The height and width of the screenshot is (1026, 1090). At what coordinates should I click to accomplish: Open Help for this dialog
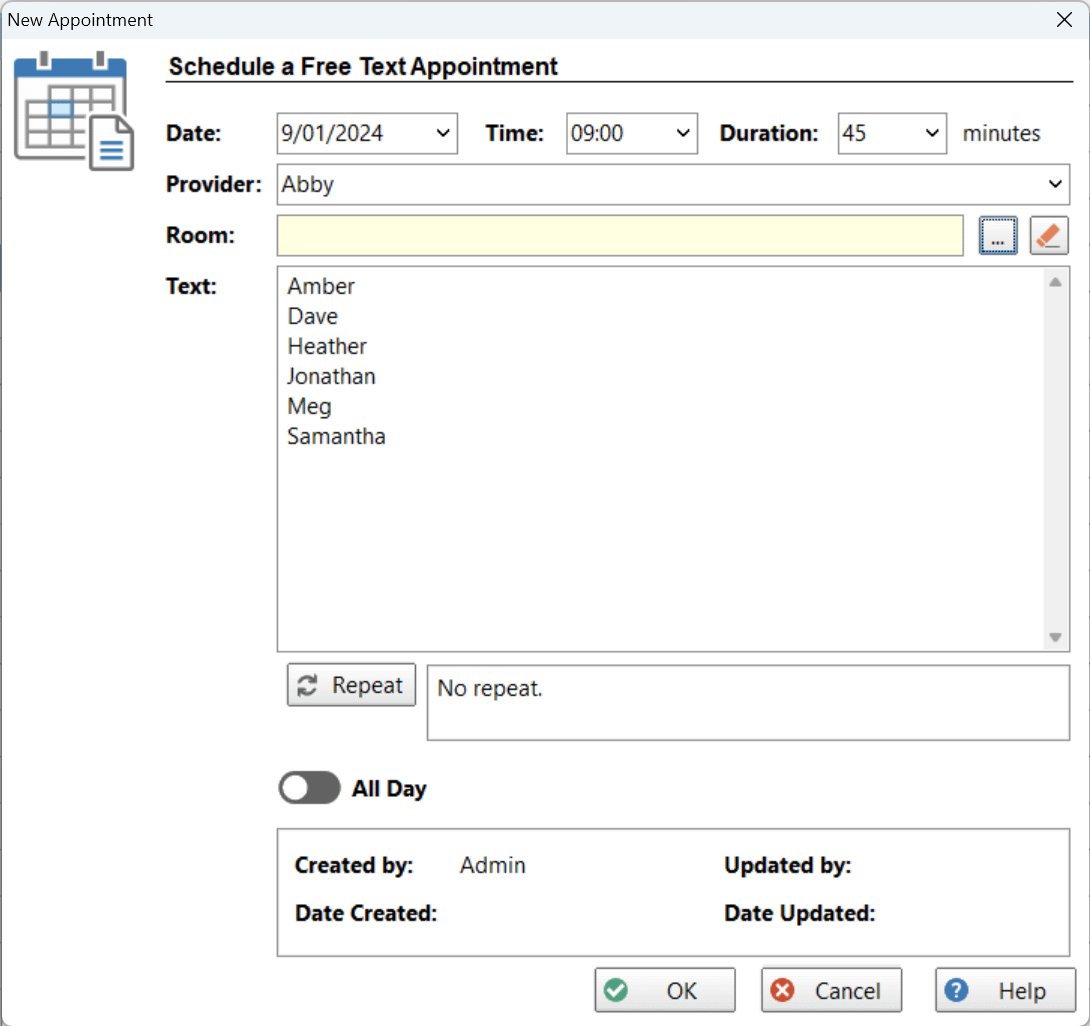[x=1004, y=990]
